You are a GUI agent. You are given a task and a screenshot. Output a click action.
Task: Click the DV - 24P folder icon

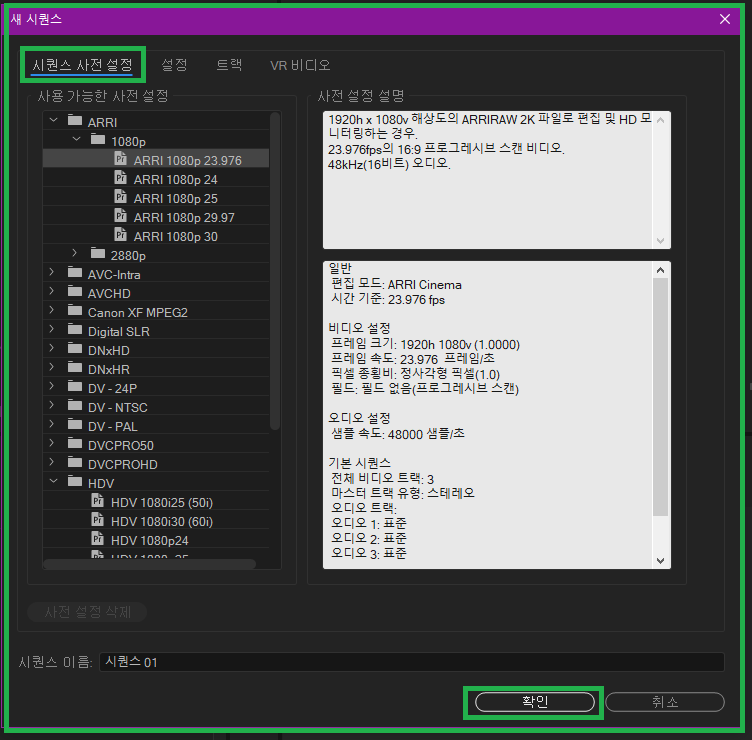tap(75, 386)
